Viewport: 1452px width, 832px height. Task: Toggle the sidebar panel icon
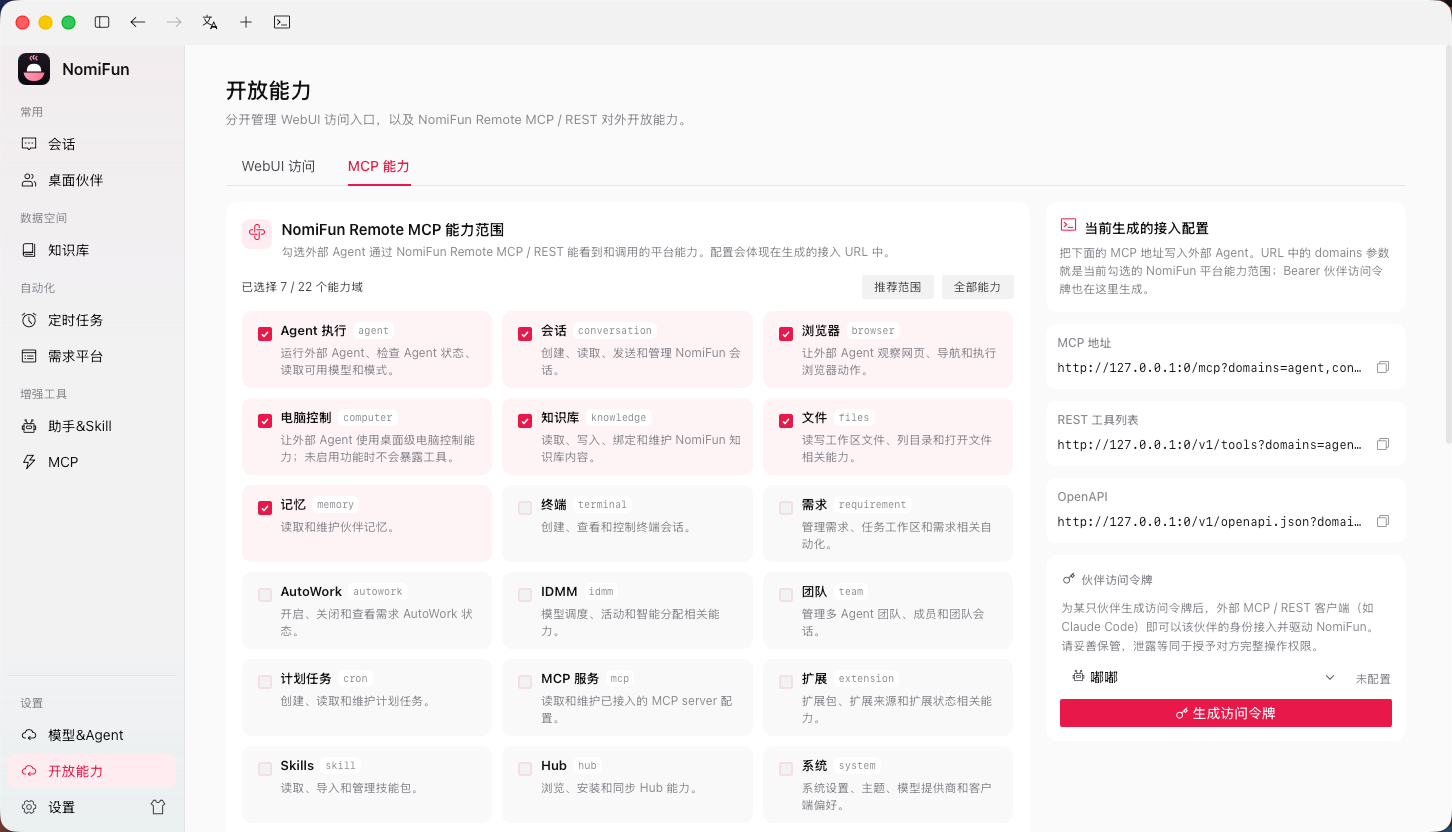102,22
